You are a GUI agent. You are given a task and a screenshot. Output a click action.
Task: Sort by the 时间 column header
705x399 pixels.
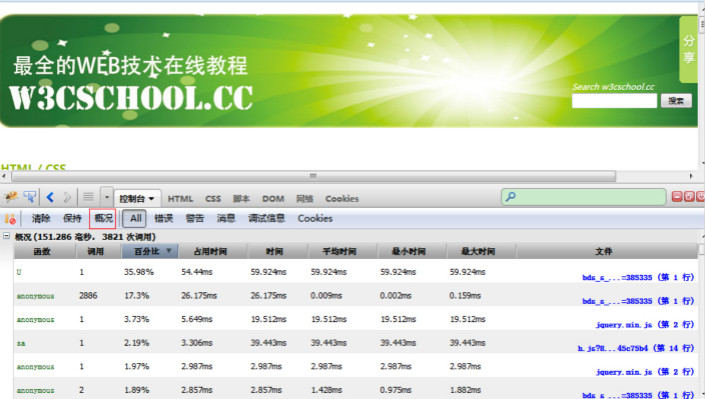277,251
